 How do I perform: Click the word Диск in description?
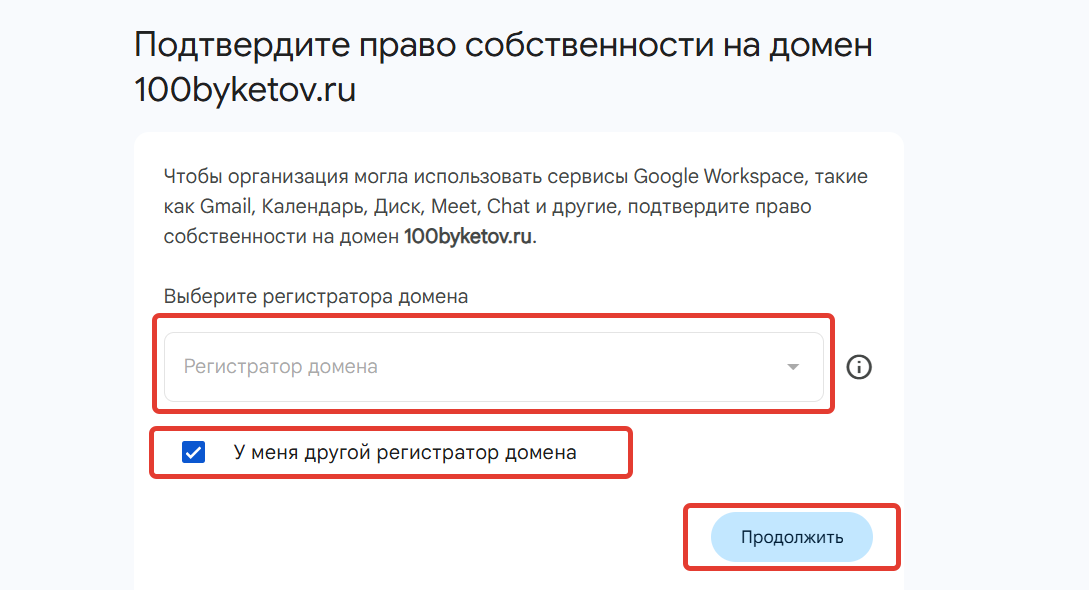pos(397,207)
